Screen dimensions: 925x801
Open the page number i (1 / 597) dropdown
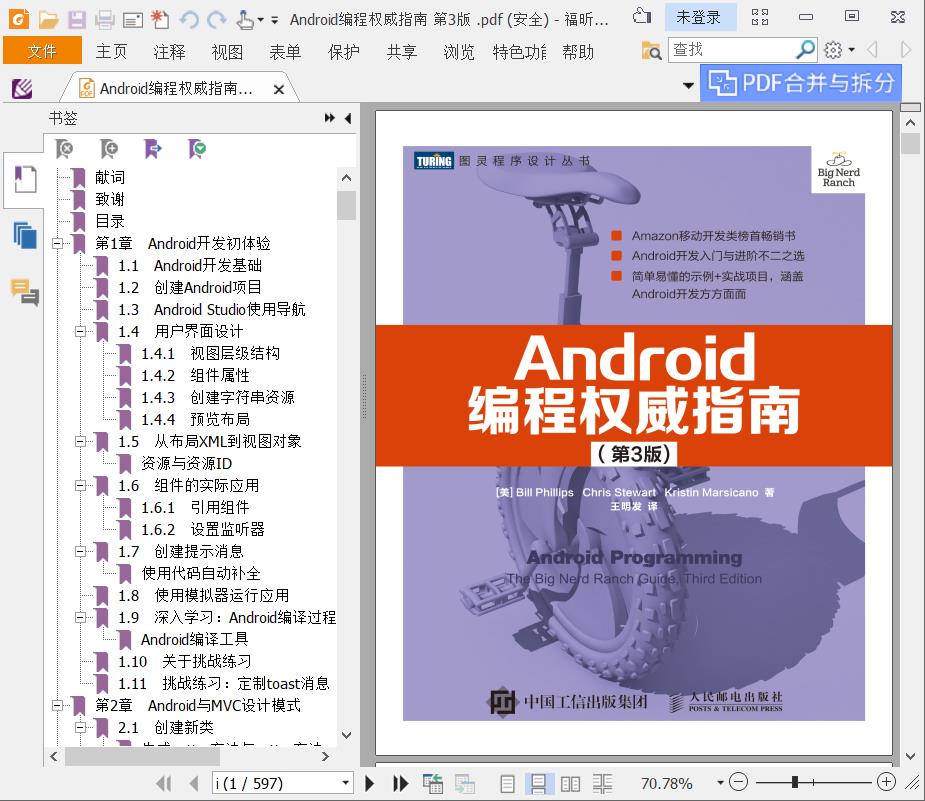click(345, 783)
